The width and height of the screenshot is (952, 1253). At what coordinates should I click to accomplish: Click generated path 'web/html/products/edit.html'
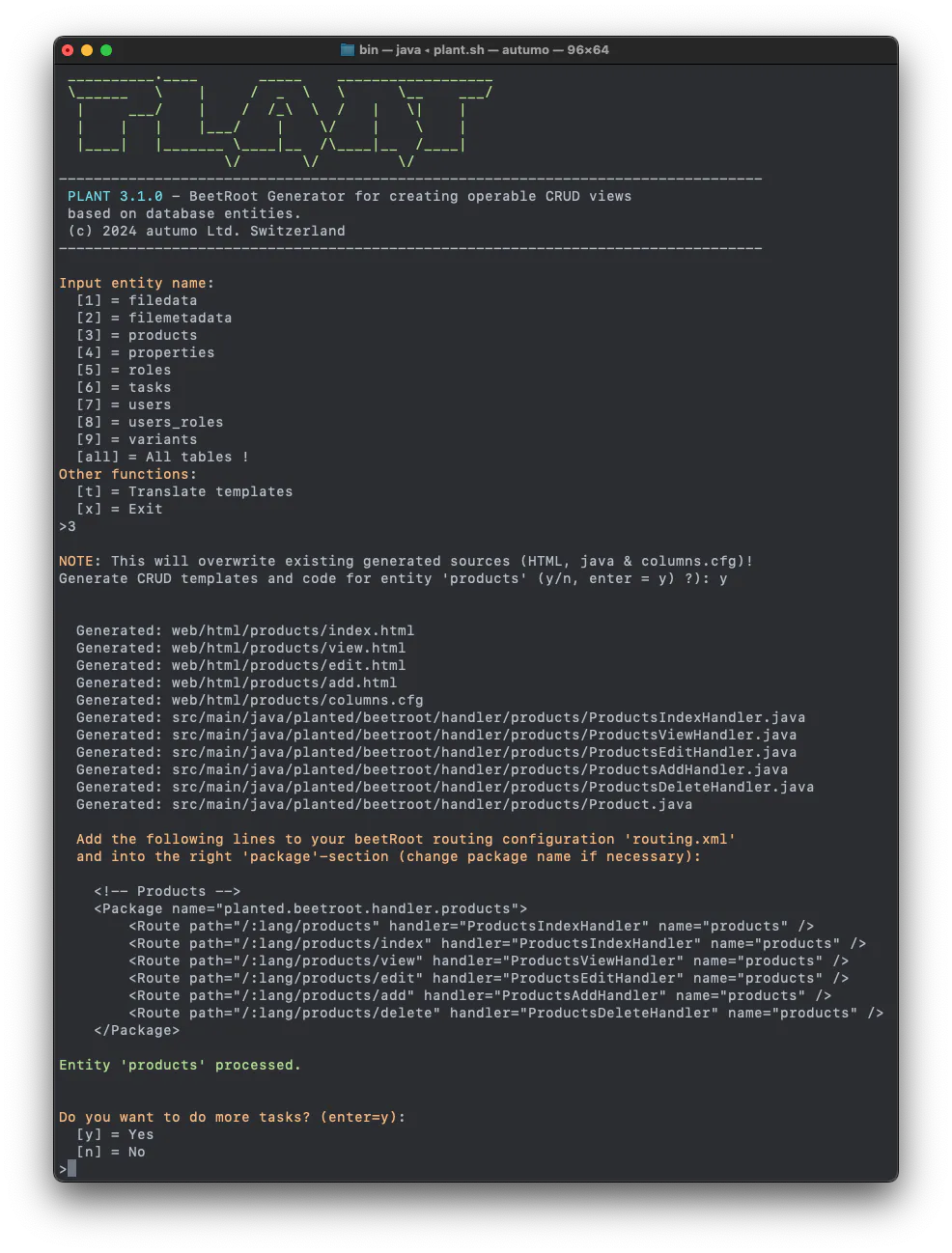[289, 665]
